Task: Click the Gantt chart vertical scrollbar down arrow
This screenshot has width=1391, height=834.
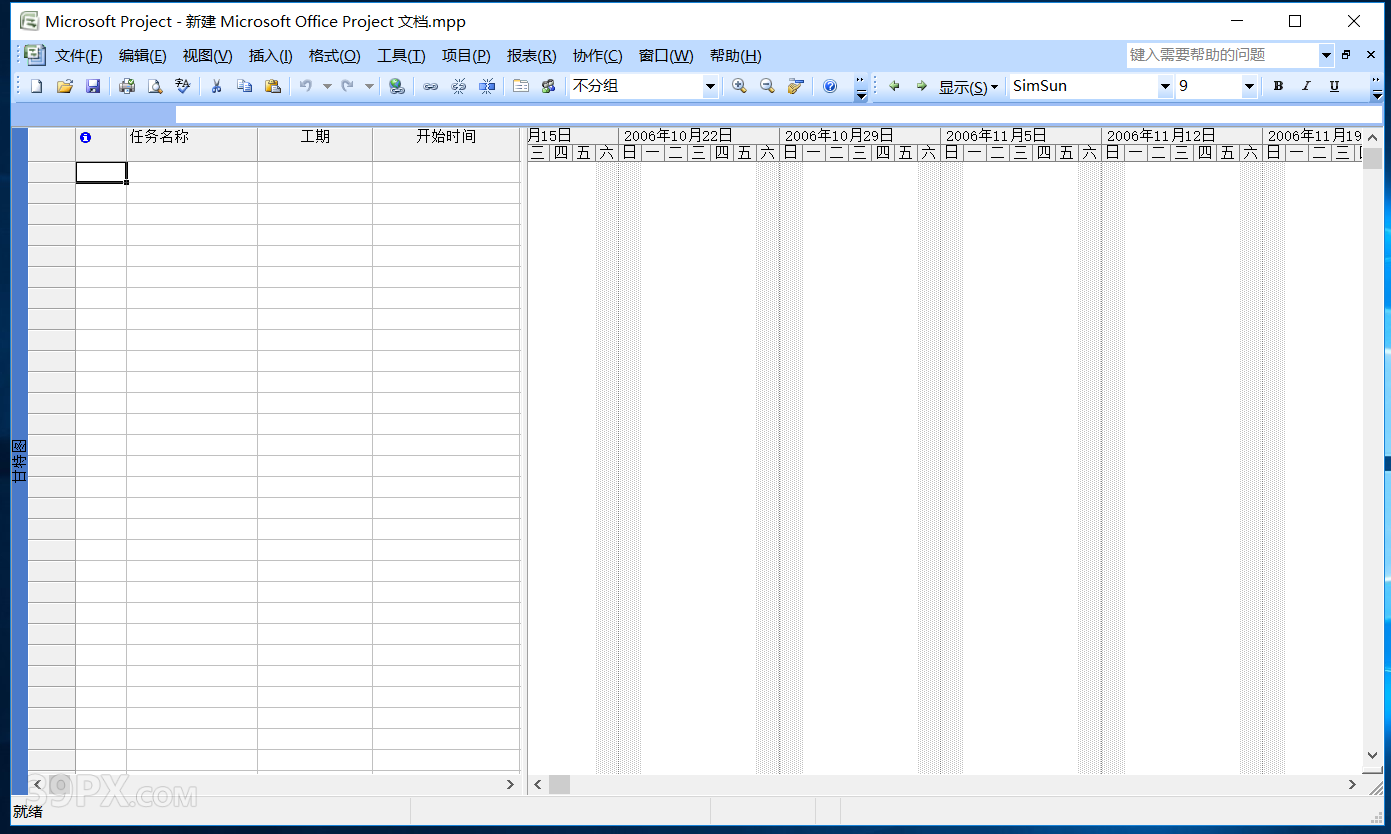Action: [x=1372, y=756]
